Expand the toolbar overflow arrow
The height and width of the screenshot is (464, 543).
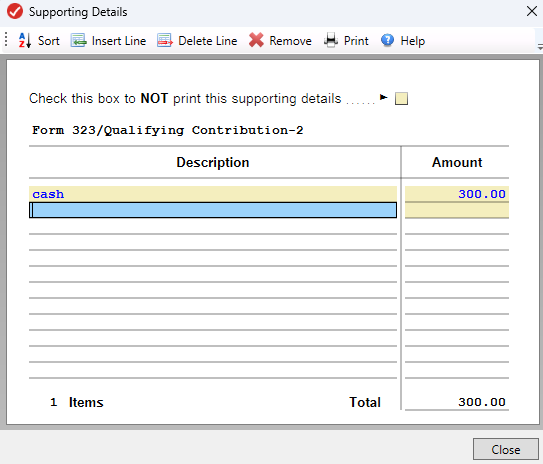[x=540, y=46]
